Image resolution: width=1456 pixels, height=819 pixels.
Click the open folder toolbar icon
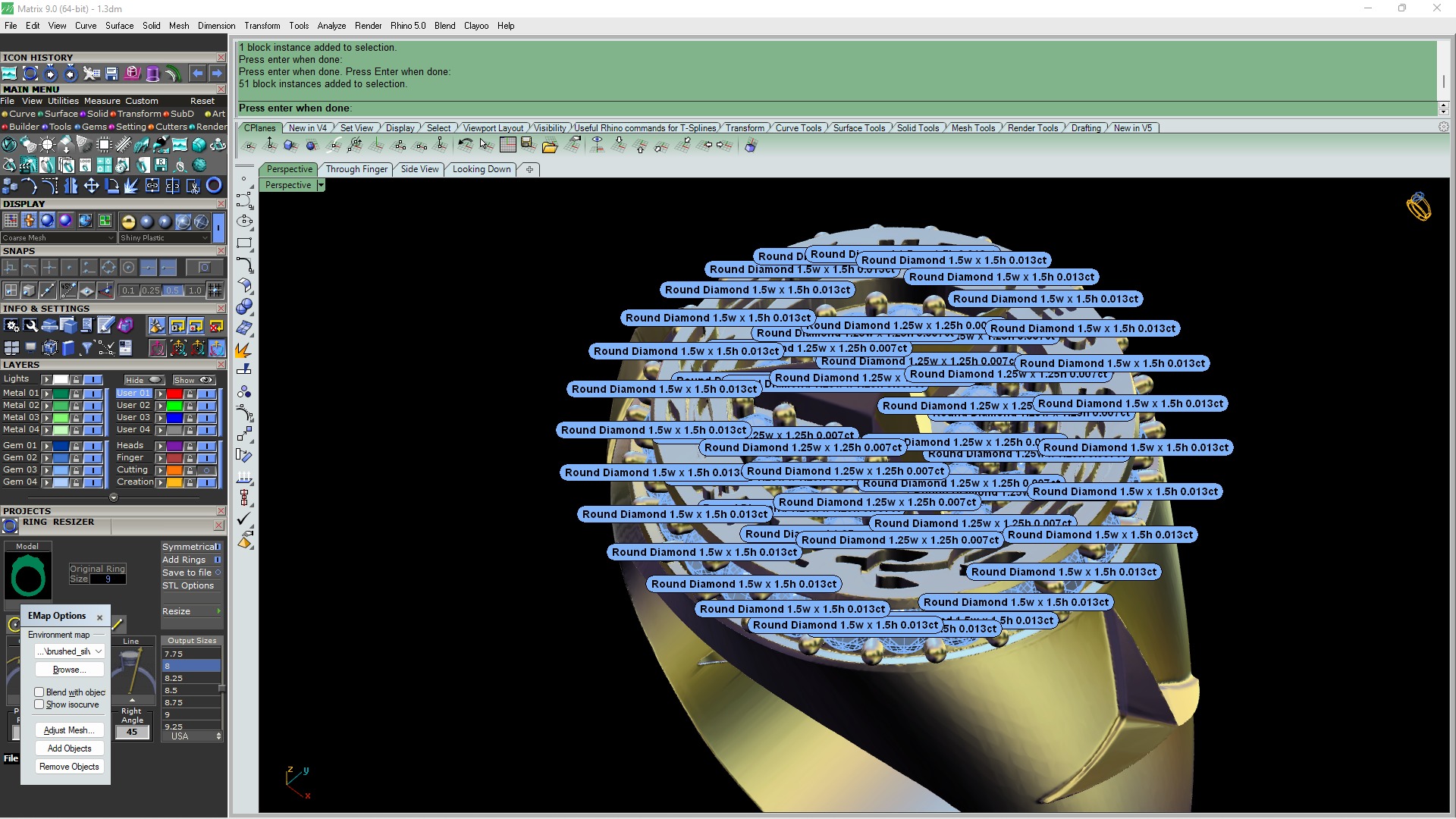[550, 146]
